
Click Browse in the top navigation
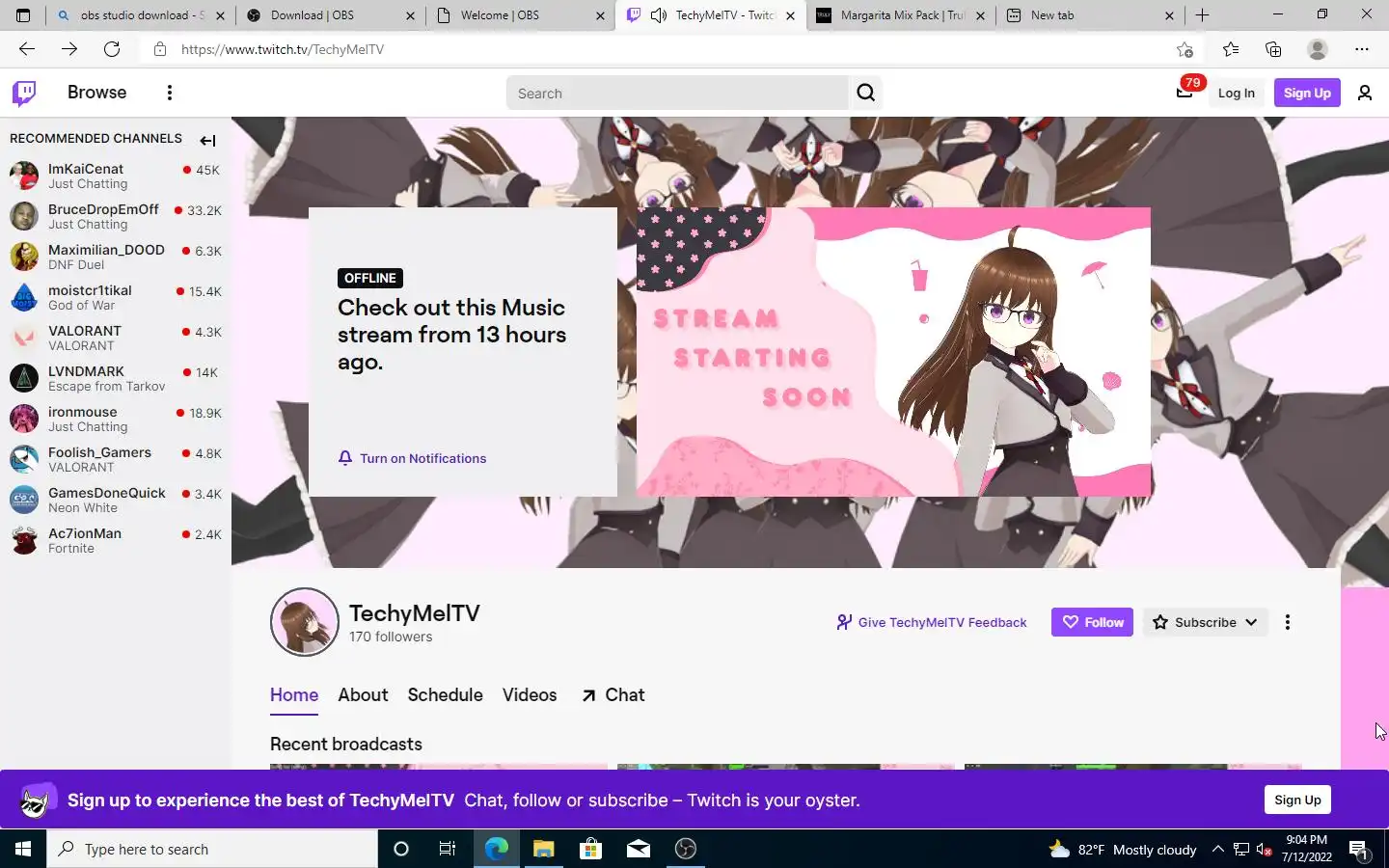(96, 93)
